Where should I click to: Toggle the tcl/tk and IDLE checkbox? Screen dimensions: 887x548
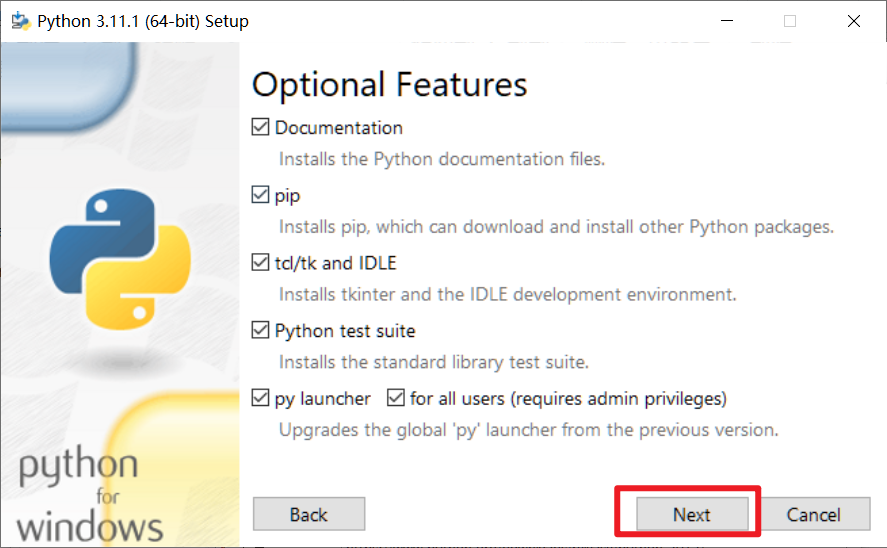pos(260,262)
